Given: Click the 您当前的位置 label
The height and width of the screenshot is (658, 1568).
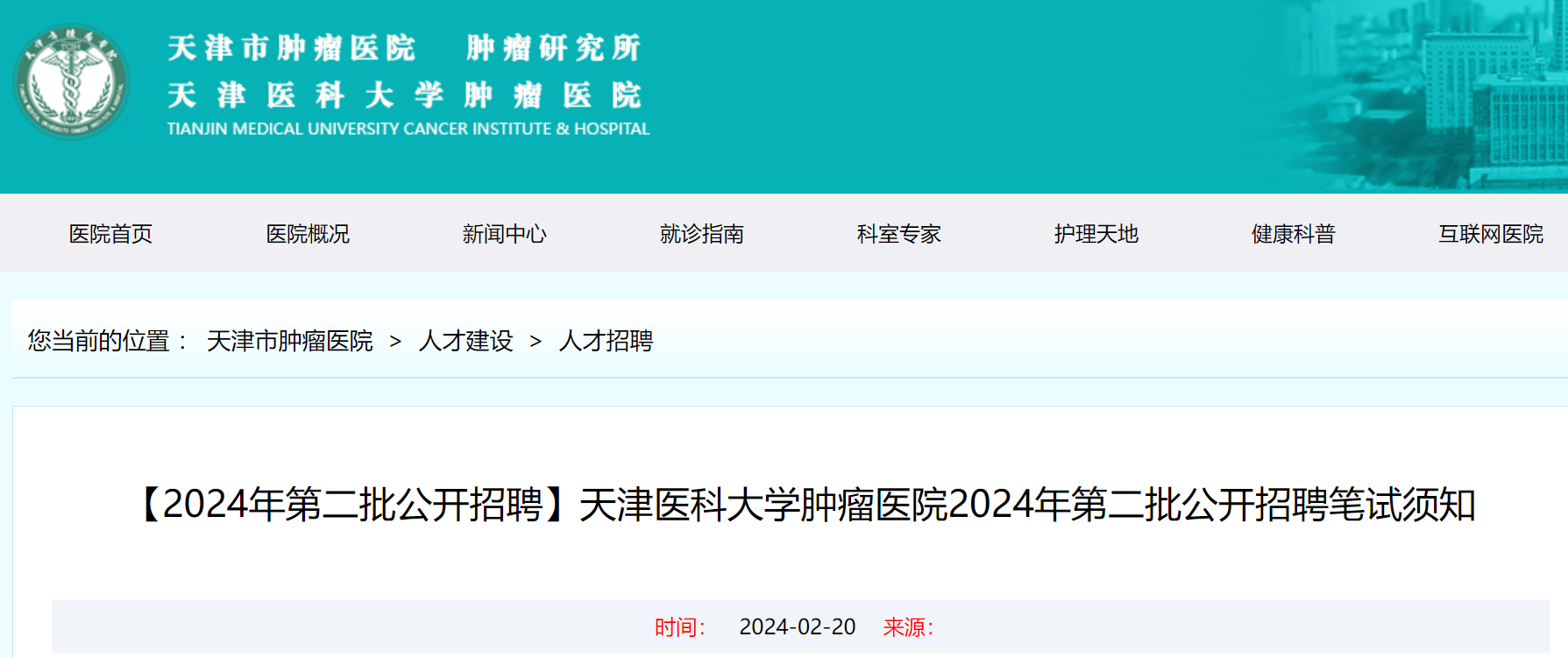Looking at the screenshot, I should (x=107, y=341).
